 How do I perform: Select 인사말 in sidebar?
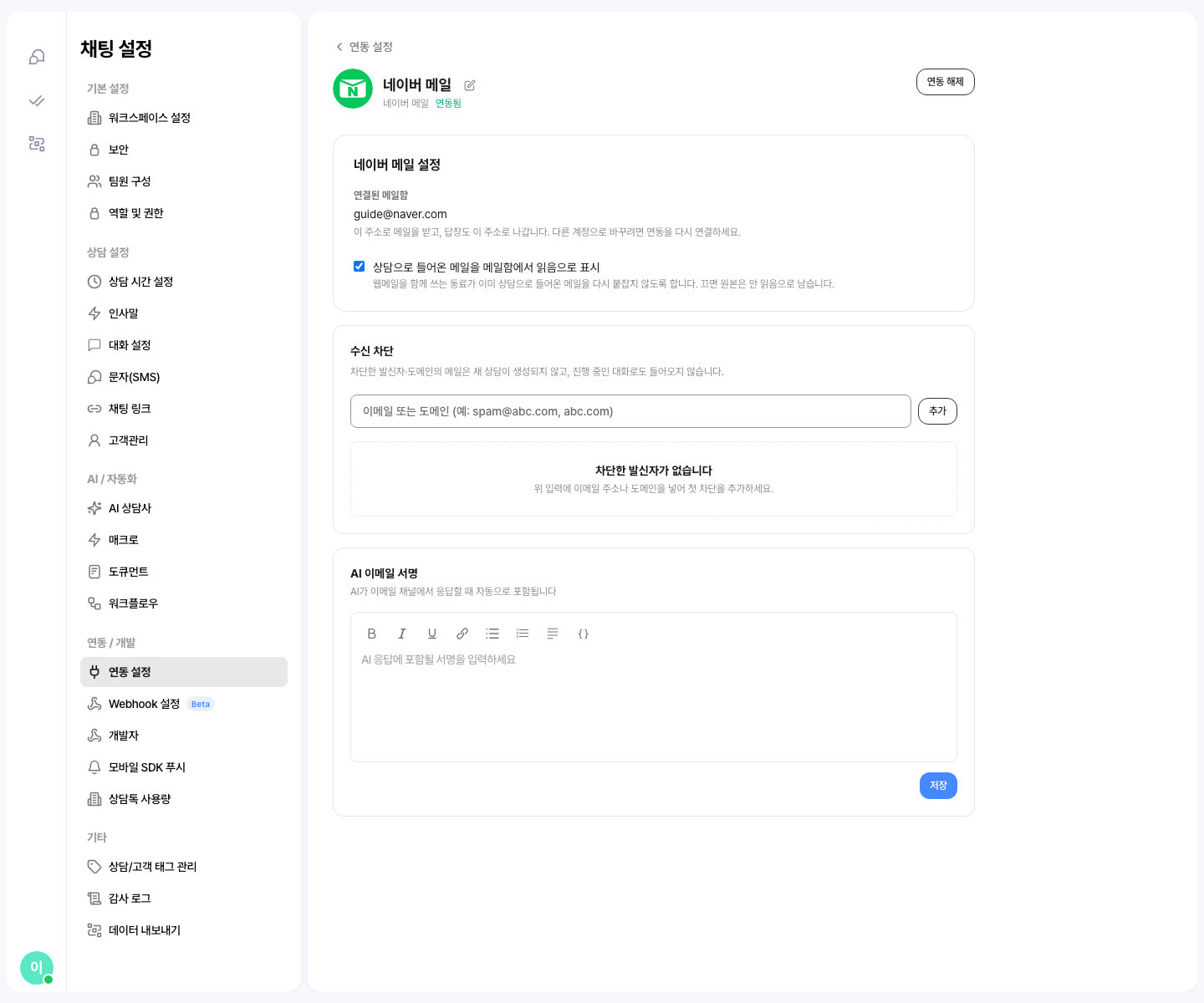tap(184, 313)
